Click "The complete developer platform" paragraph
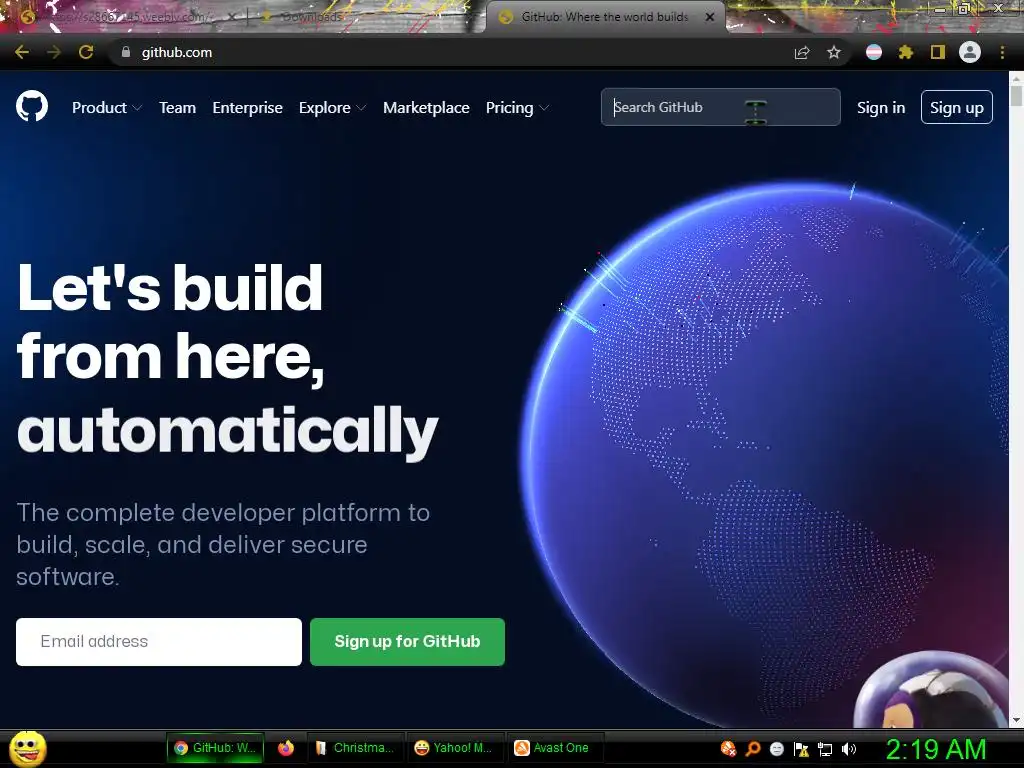 [223, 545]
